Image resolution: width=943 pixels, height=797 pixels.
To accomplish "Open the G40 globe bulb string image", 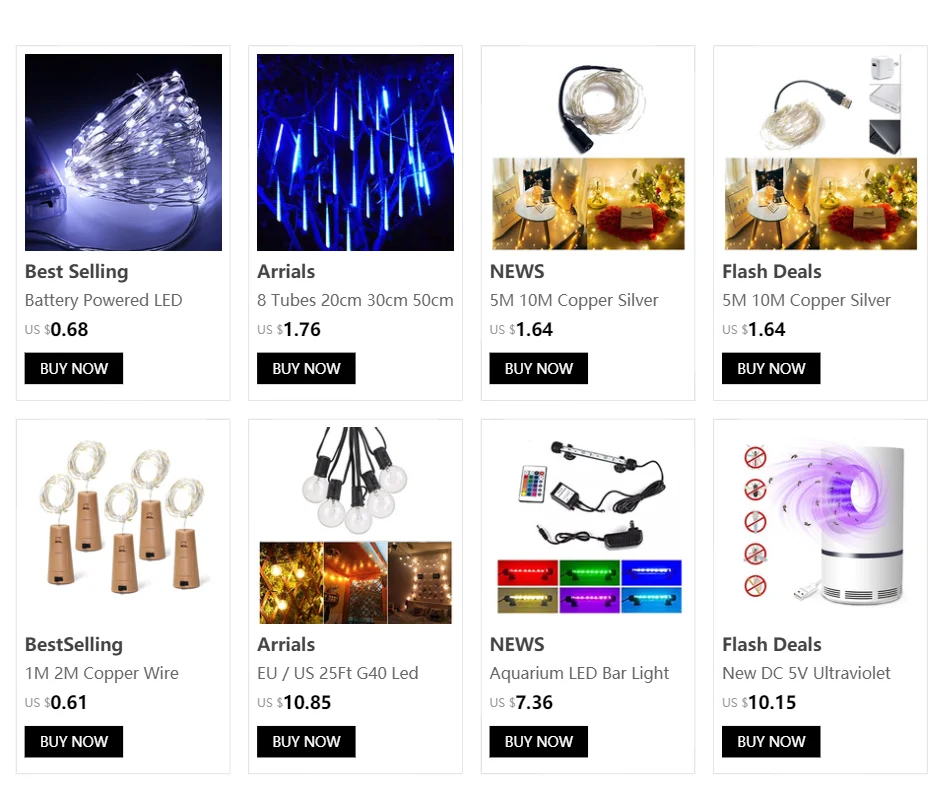I will pos(355,525).
